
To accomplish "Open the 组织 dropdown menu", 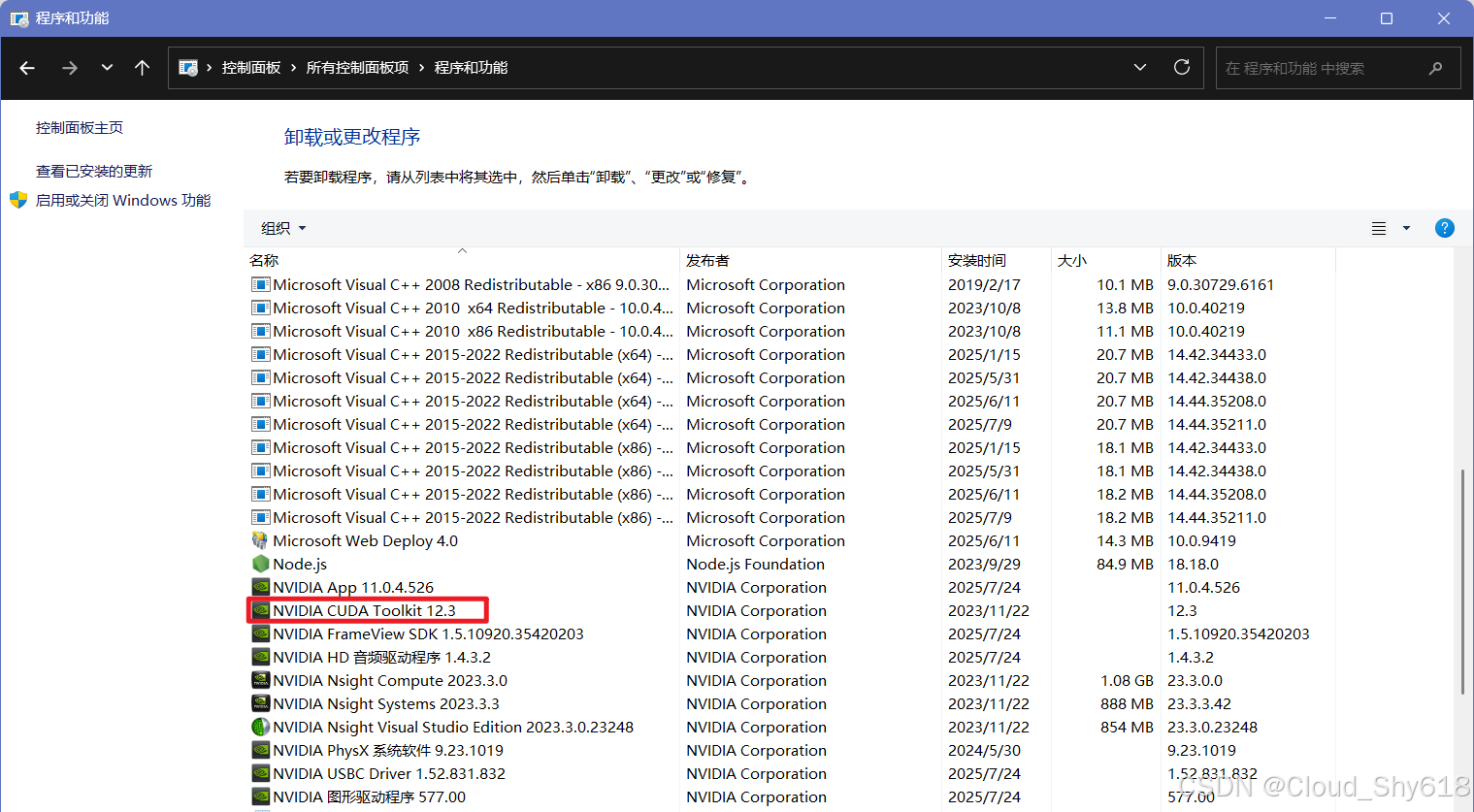I will click(x=283, y=228).
